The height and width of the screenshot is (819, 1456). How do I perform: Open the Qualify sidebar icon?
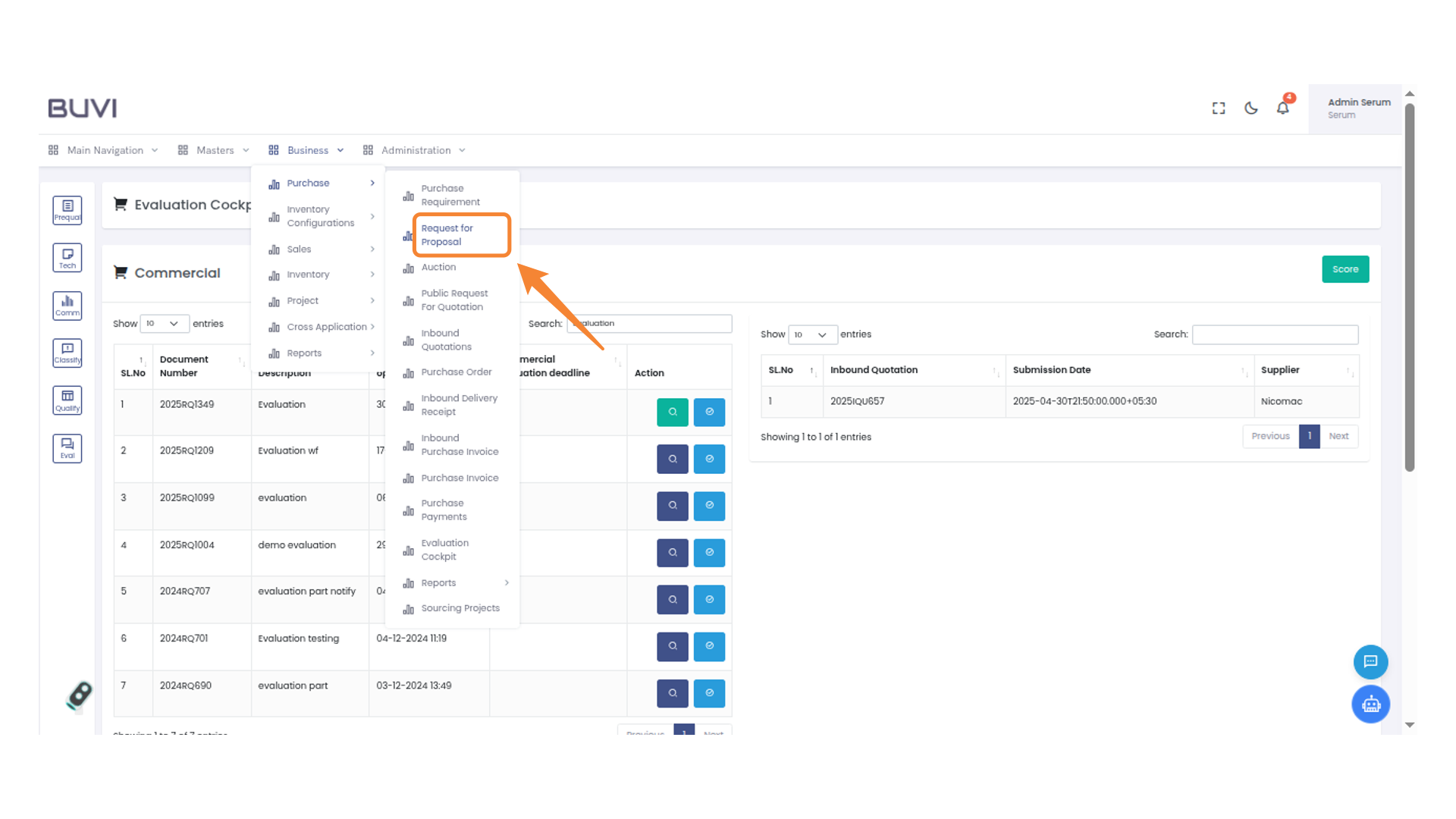[67, 400]
